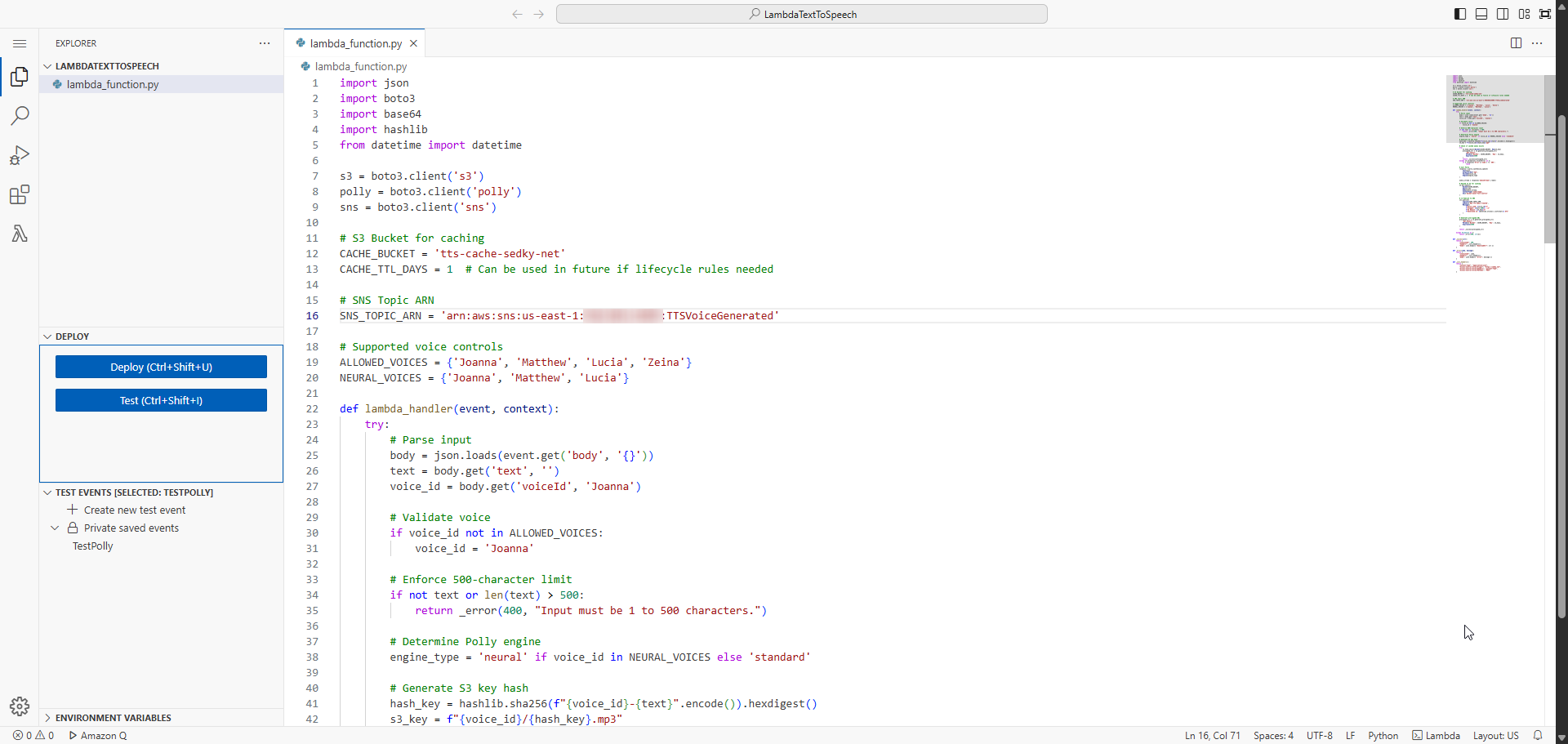The height and width of the screenshot is (744, 1568).
Task: Change line ending via LF status item
Action: 1350,735
